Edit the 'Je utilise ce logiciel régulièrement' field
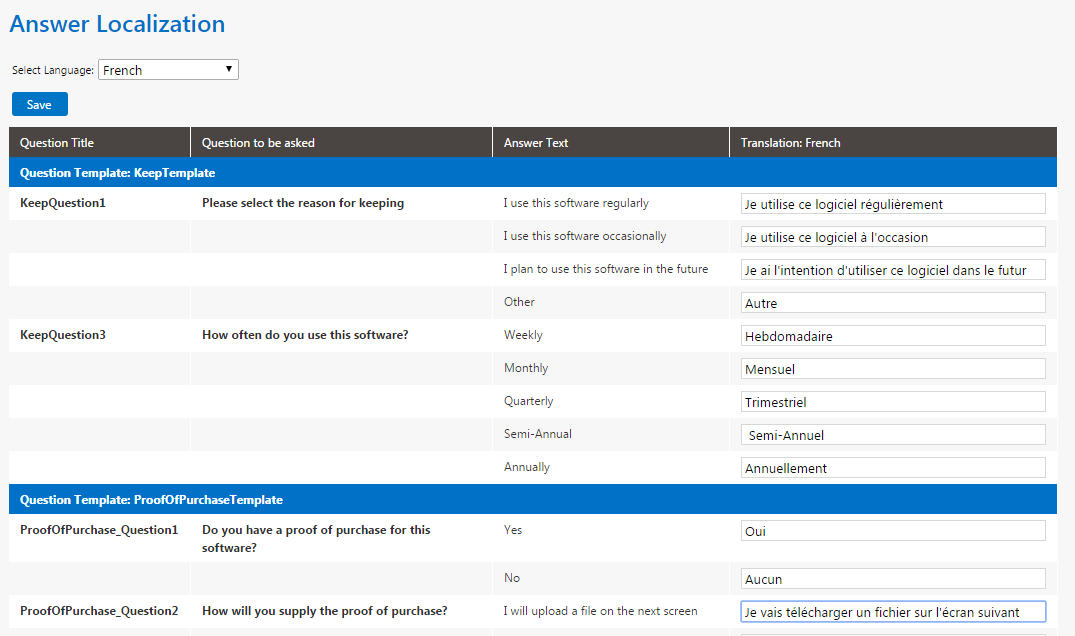 pos(893,204)
